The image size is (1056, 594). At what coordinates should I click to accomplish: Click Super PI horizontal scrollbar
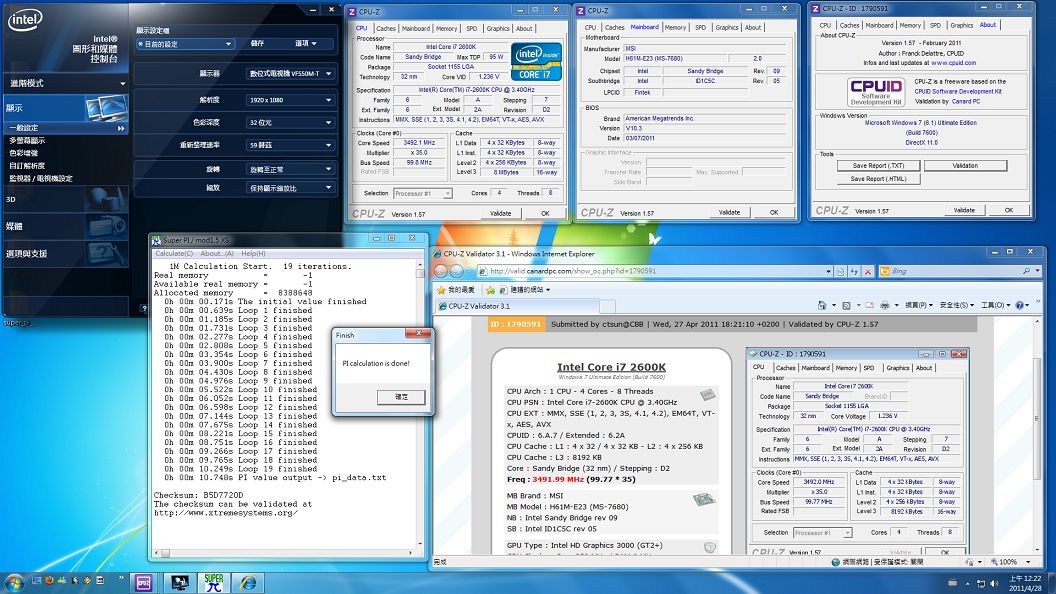(x=286, y=554)
